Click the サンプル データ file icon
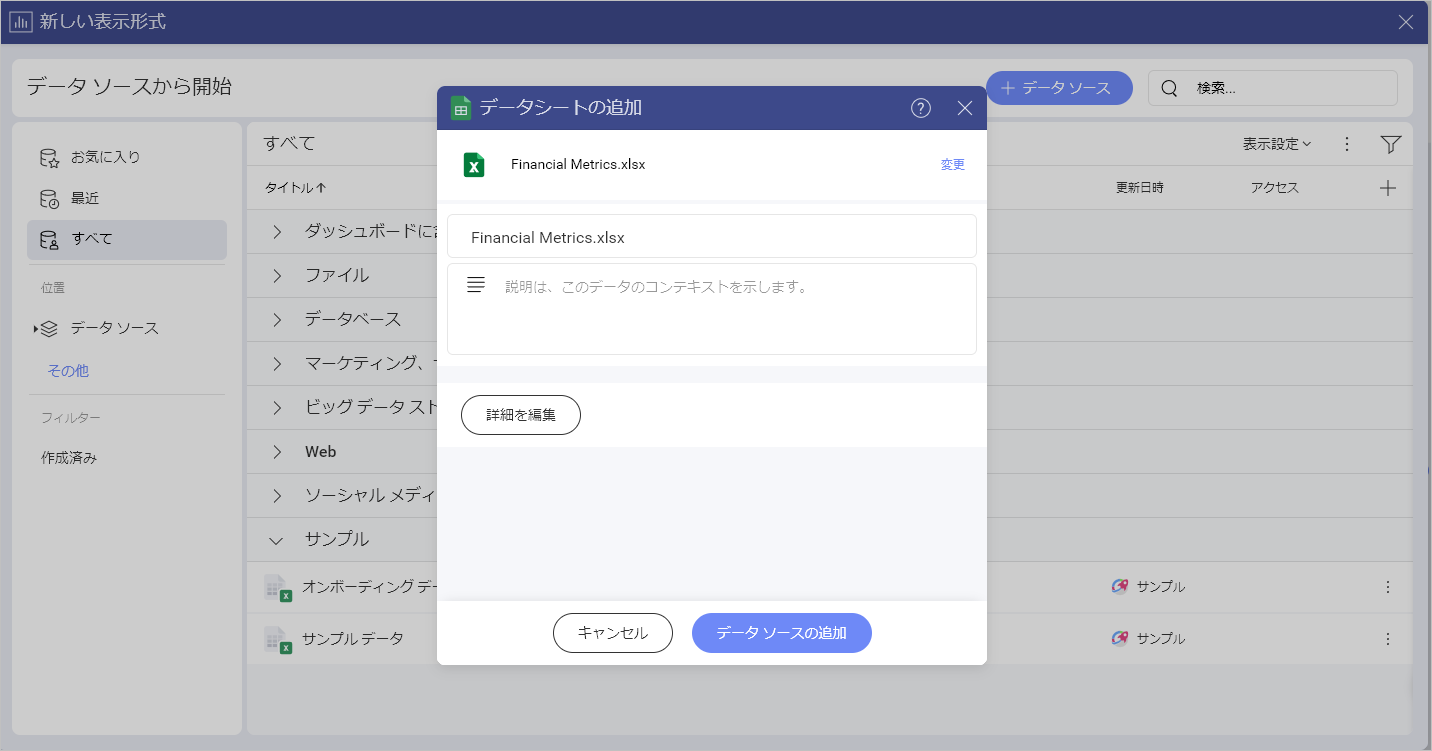Image resolution: width=1432 pixels, height=751 pixels. pyautogui.click(x=278, y=640)
